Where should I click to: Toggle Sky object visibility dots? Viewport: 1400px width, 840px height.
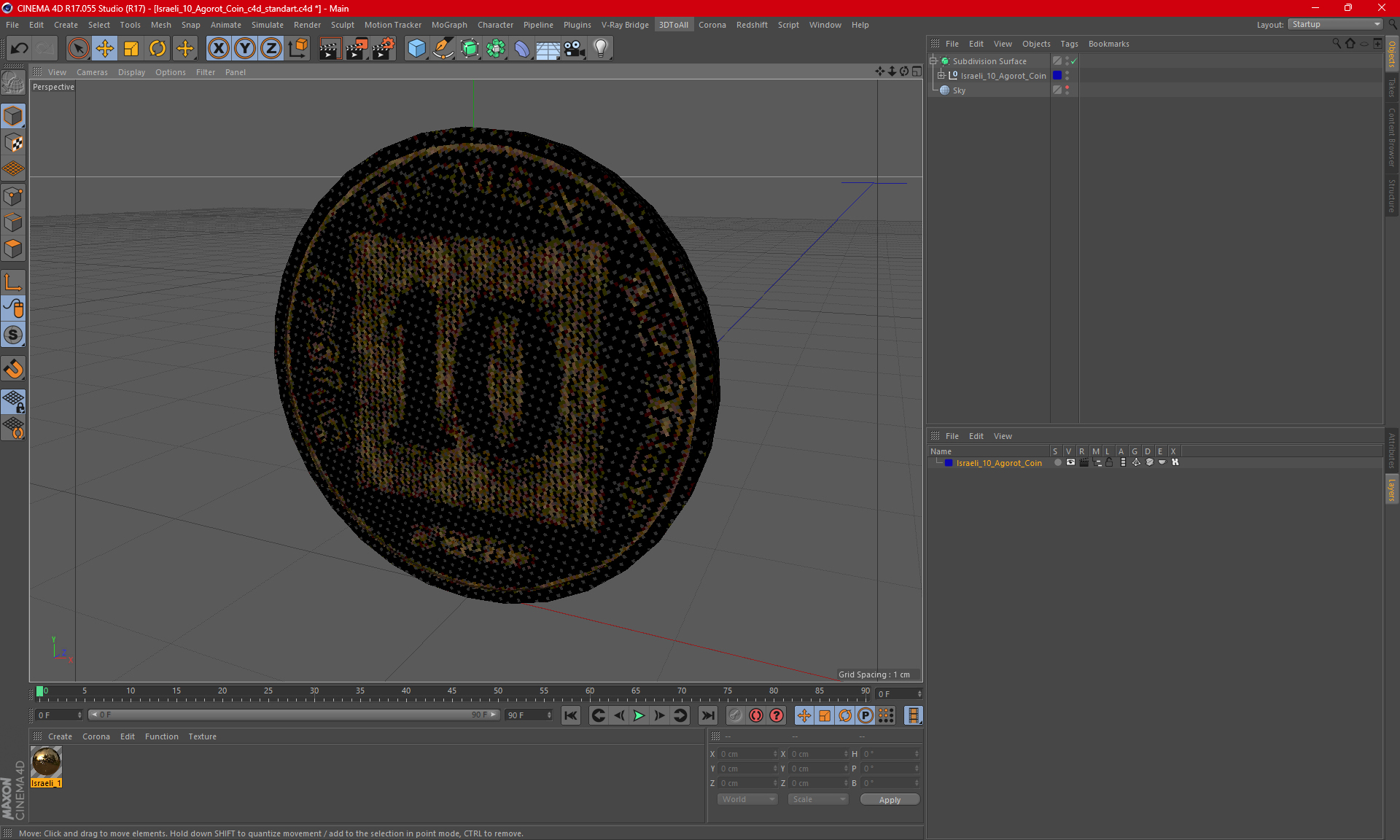[1067, 90]
